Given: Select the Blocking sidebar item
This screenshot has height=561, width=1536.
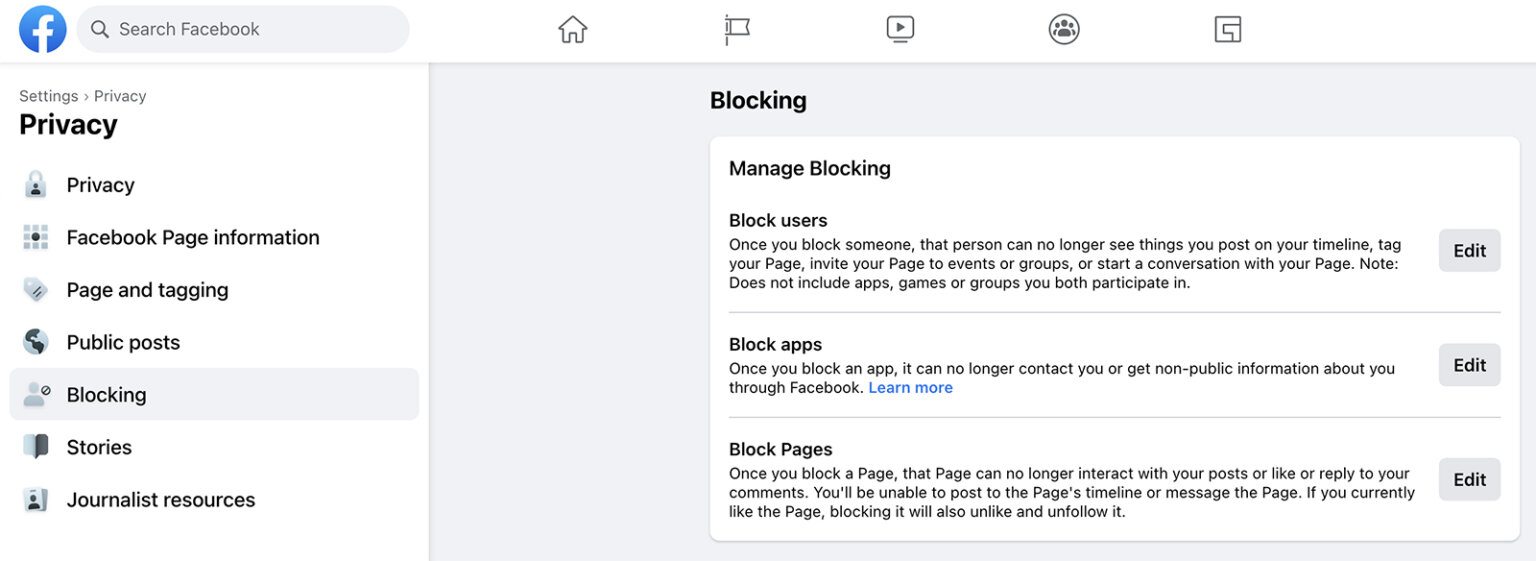Looking at the screenshot, I should pyautogui.click(x=106, y=395).
